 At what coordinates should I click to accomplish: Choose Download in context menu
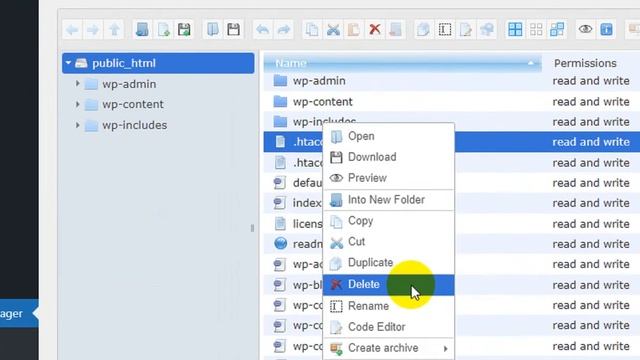click(389, 157)
